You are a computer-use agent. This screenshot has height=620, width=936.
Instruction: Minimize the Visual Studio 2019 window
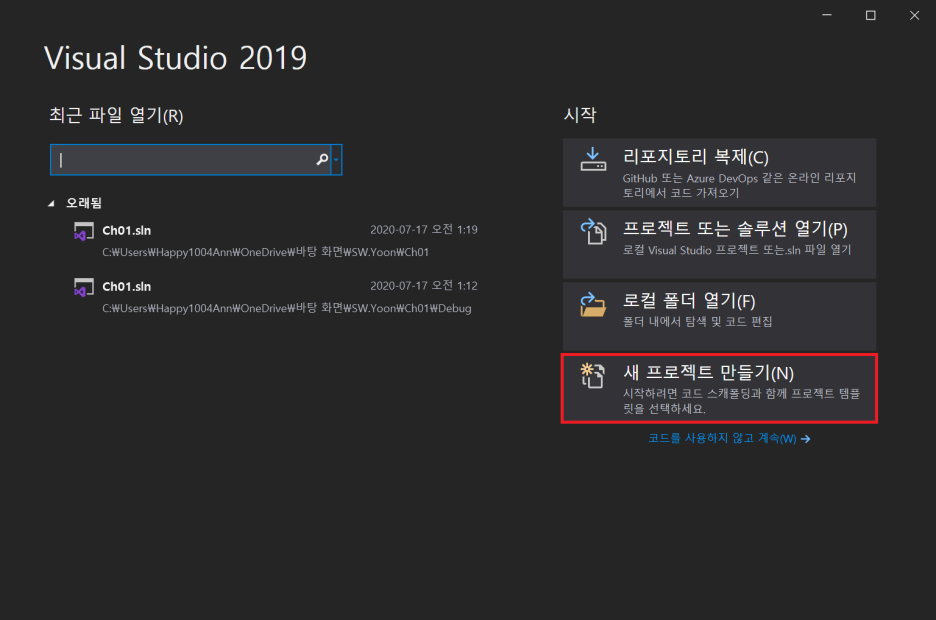[827, 15]
